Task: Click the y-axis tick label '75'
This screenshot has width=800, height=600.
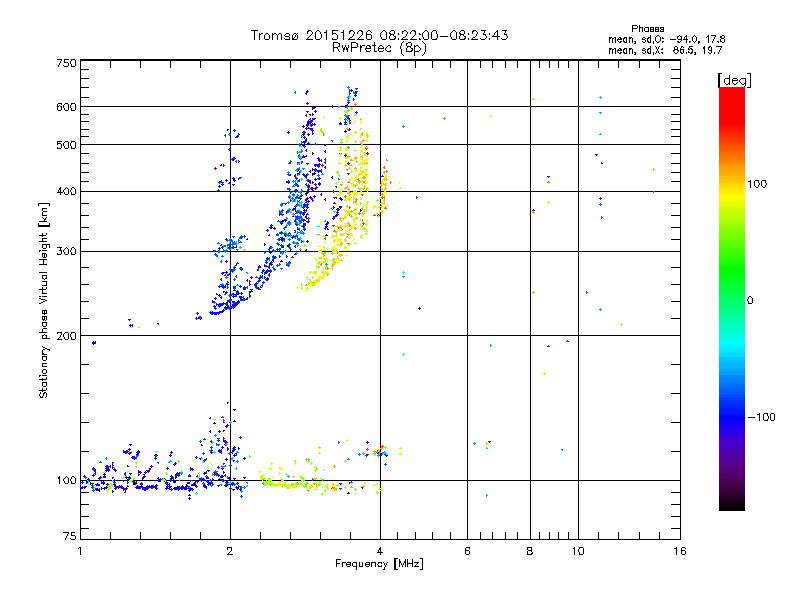Action: (70, 536)
